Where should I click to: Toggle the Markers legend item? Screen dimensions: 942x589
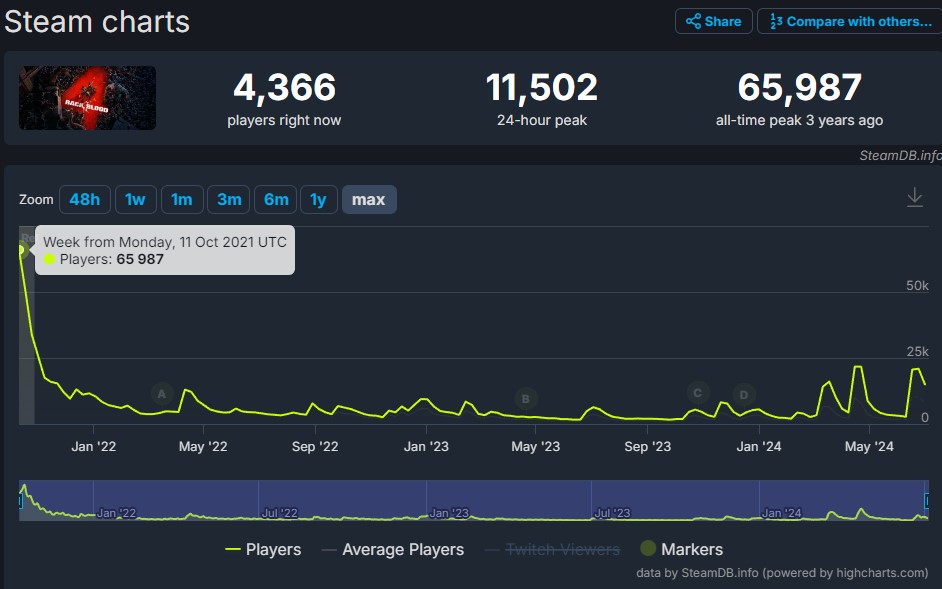point(681,549)
